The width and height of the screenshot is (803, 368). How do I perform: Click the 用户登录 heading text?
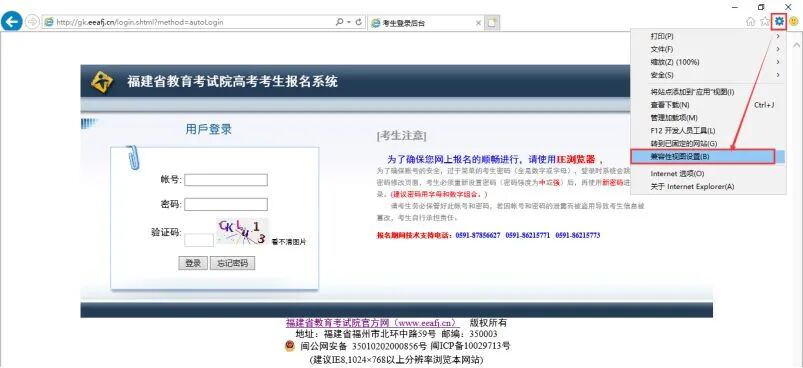point(208,129)
